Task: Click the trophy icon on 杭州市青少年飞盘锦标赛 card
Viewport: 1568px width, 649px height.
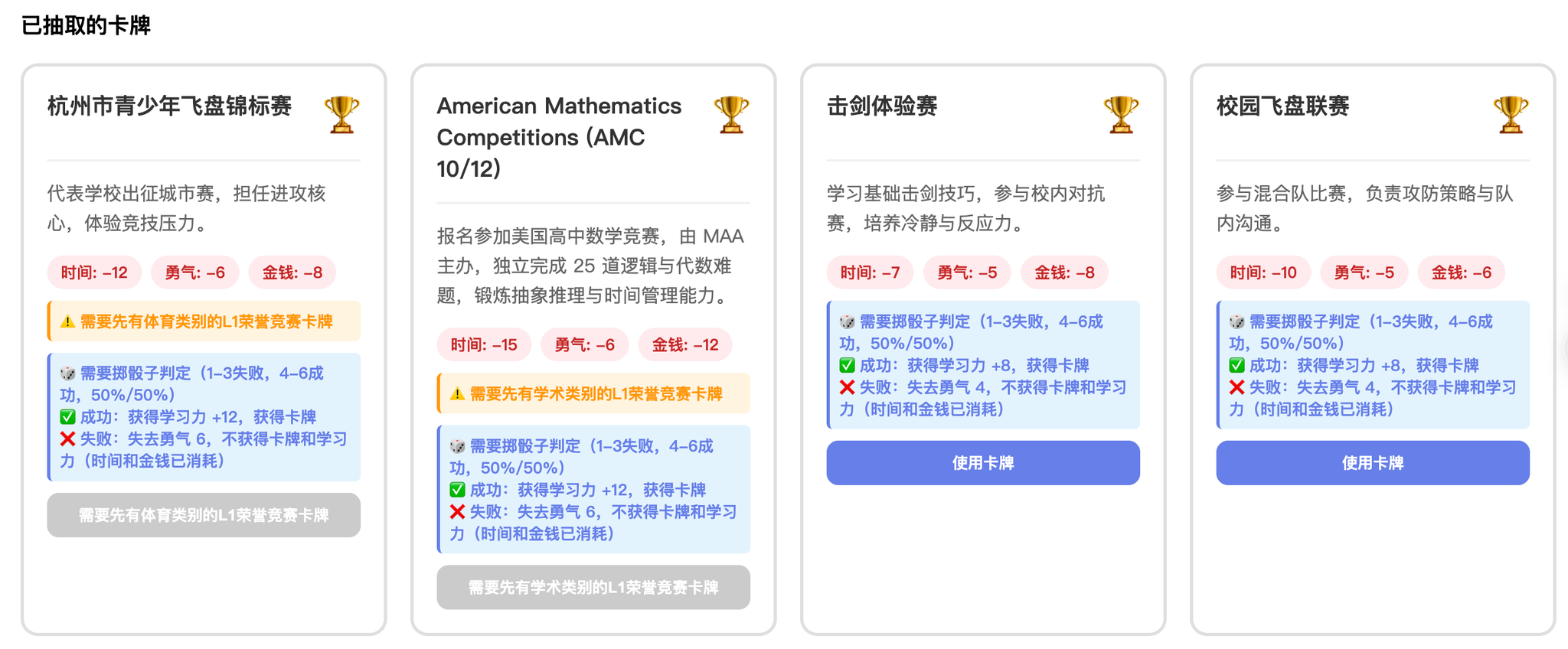Action: pos(341,115)
